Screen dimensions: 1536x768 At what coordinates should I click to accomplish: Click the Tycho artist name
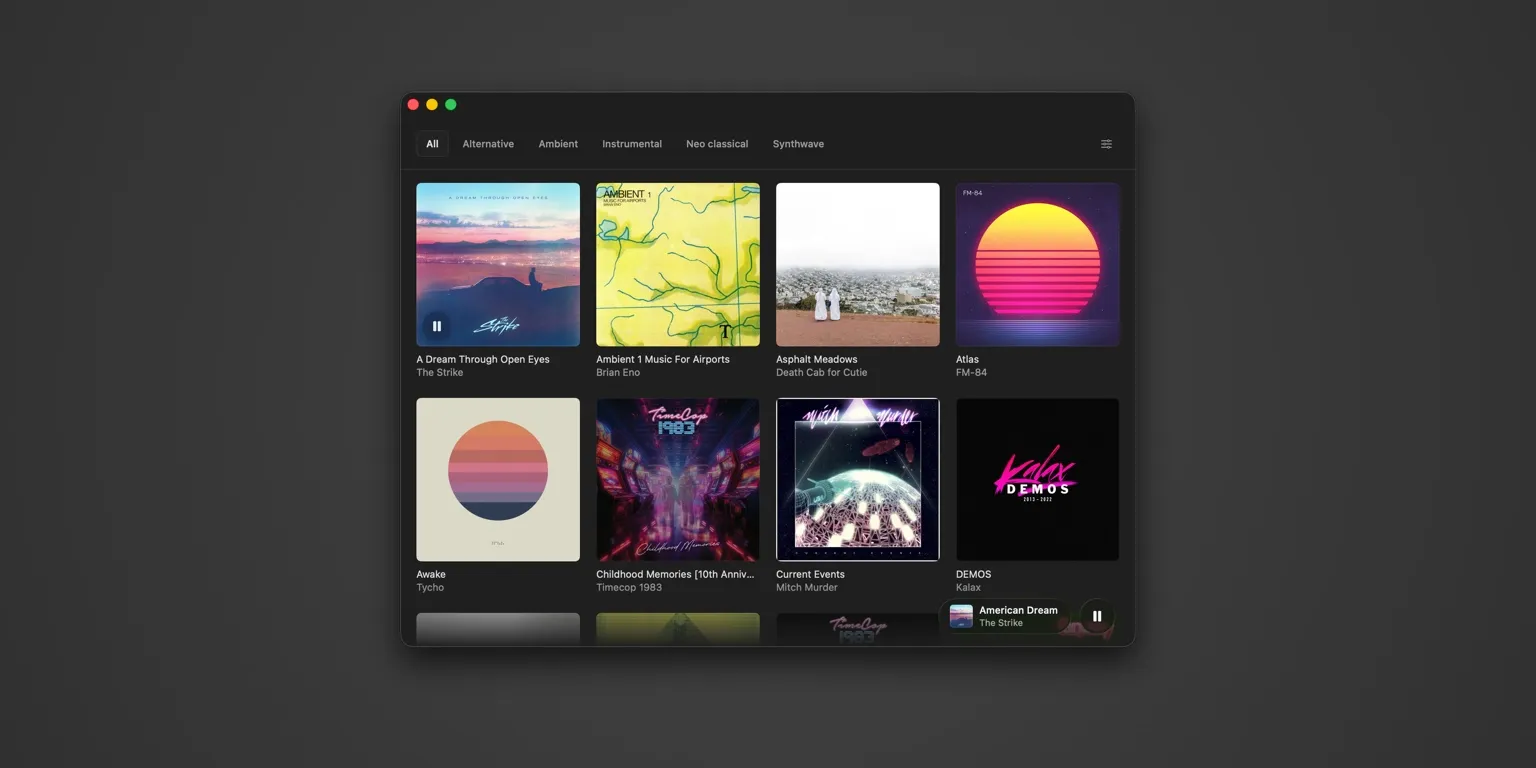[430, 587]
